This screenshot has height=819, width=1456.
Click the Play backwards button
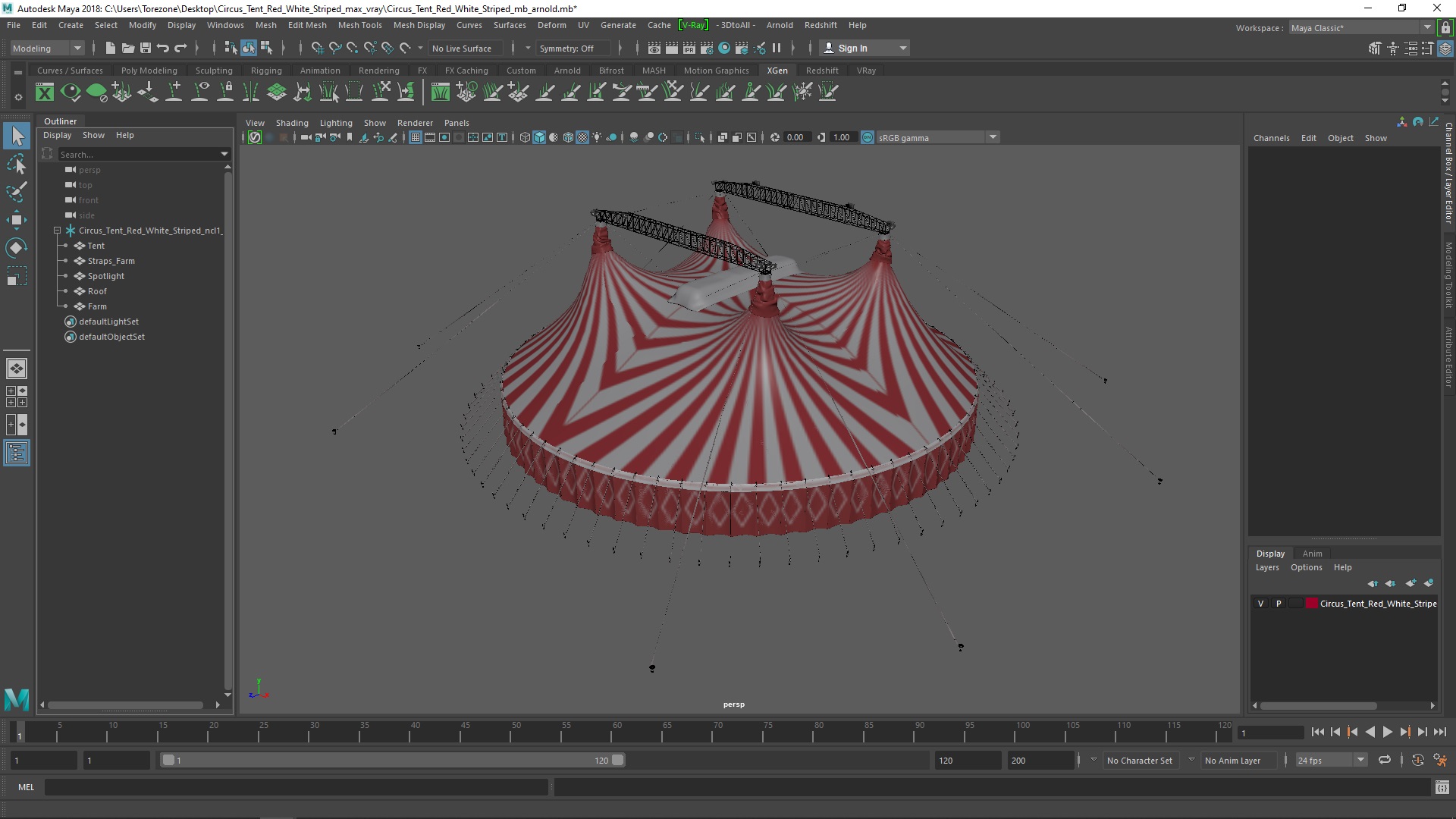click(1370, 732)
